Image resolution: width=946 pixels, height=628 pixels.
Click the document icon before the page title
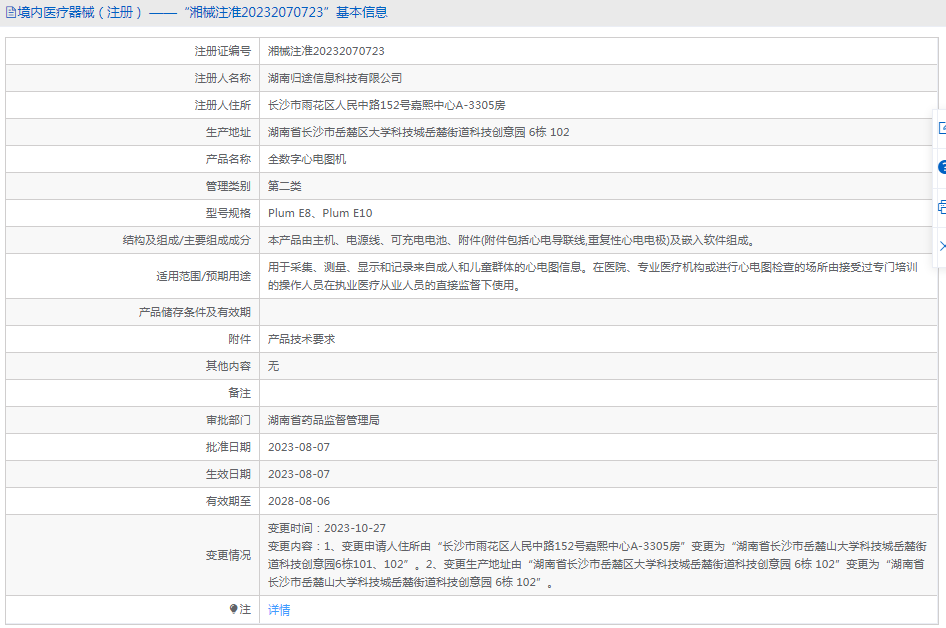click(x=11, y=12)
